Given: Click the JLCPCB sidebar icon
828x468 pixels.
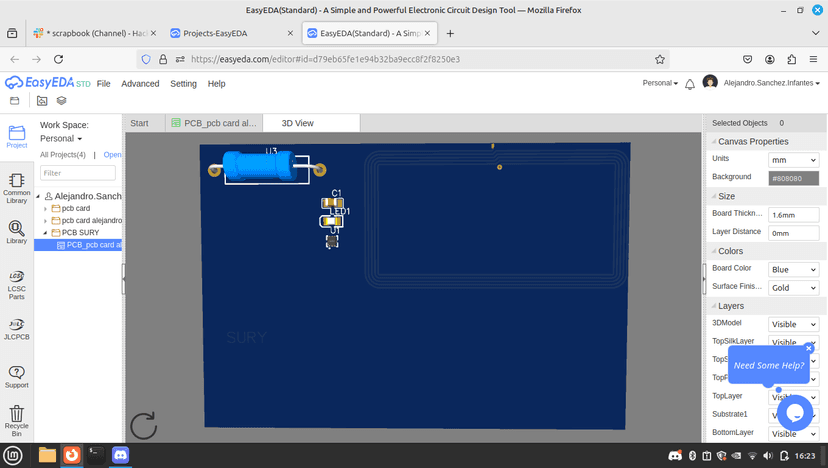Looking at the screenshot, I should click(16, 329).
